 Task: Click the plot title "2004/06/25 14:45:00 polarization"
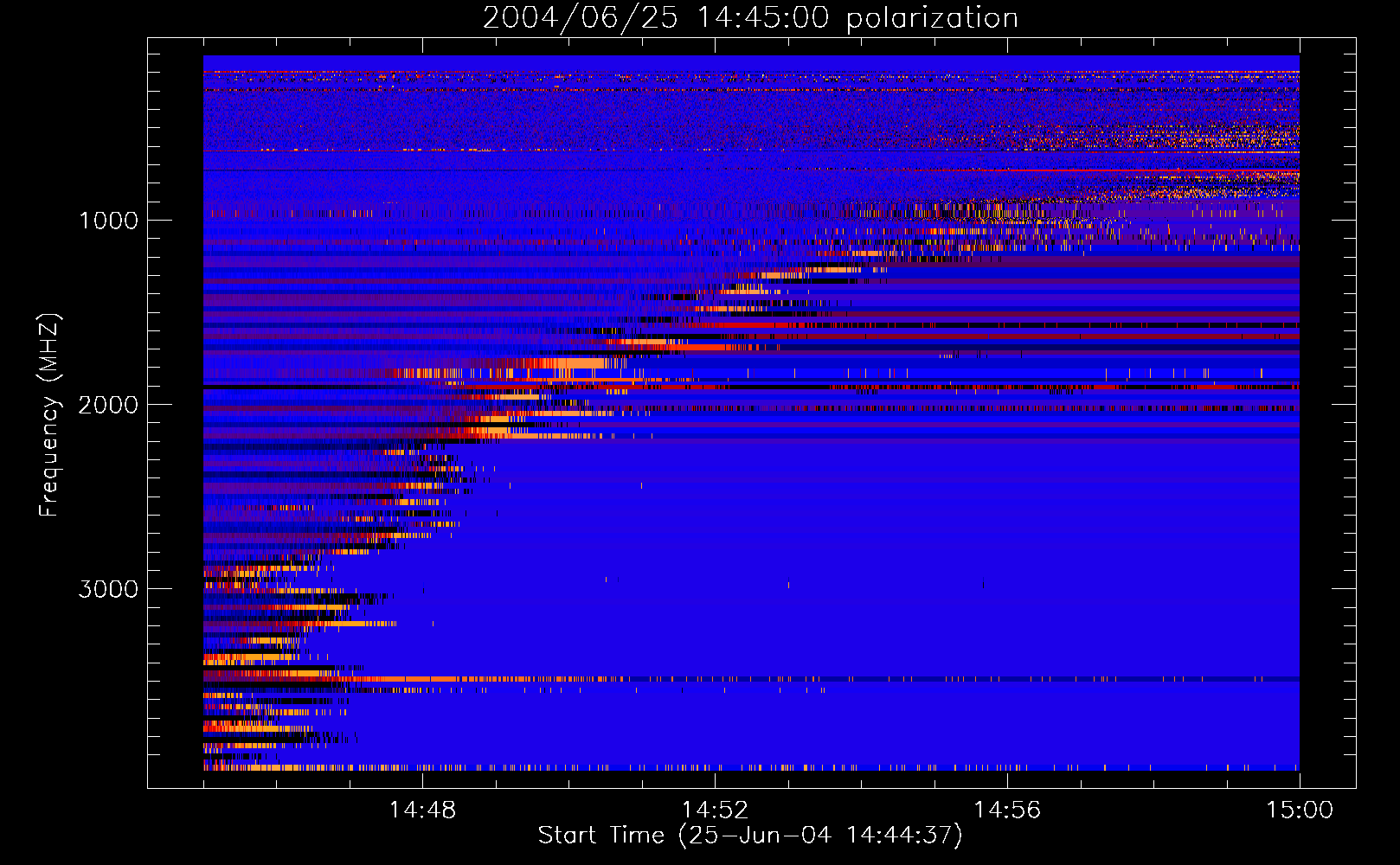(x=750, y=18)
